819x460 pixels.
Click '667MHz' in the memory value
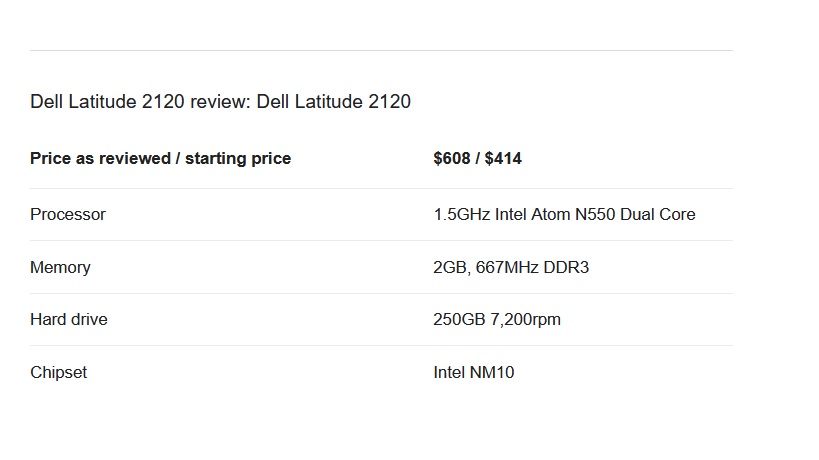coord(507,267)
